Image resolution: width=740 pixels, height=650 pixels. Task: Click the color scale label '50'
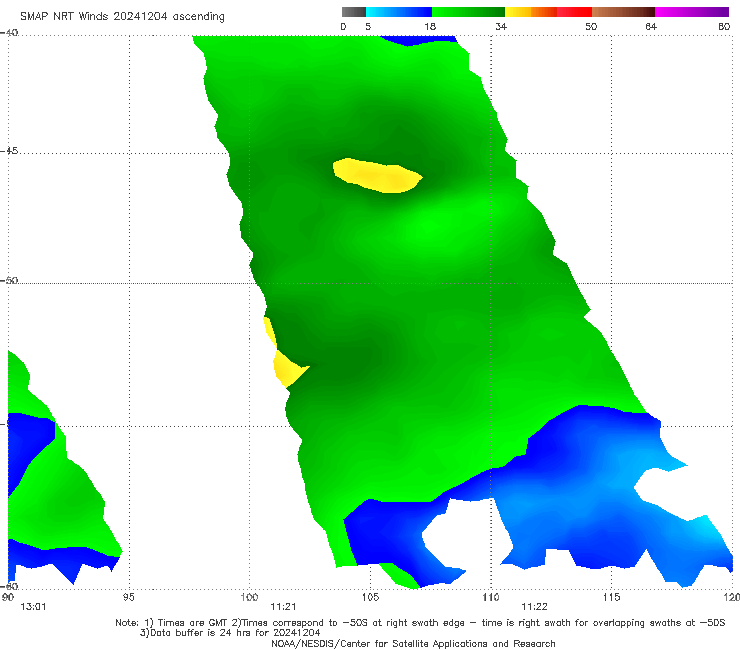pyautogui.click(x=591, y=26)
